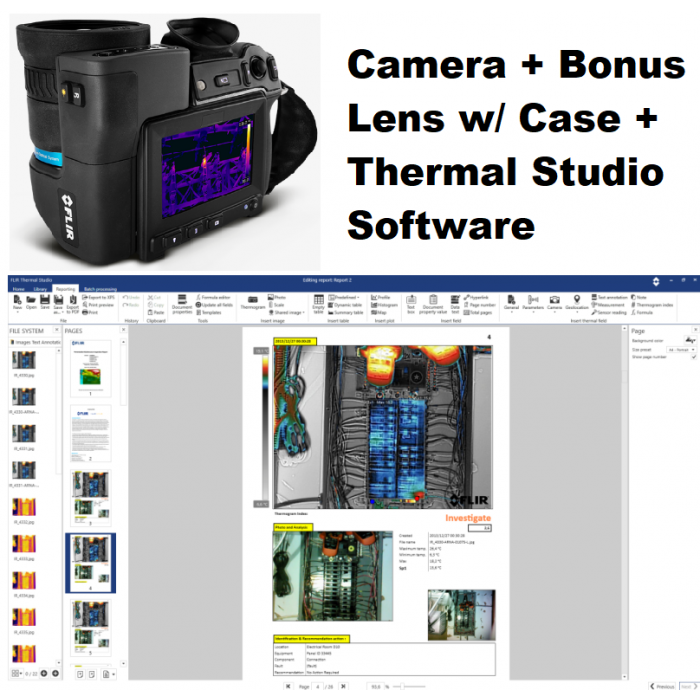700x700 pixels.
Task: Insert a Formula thermal field
Action: click(642, 312)
